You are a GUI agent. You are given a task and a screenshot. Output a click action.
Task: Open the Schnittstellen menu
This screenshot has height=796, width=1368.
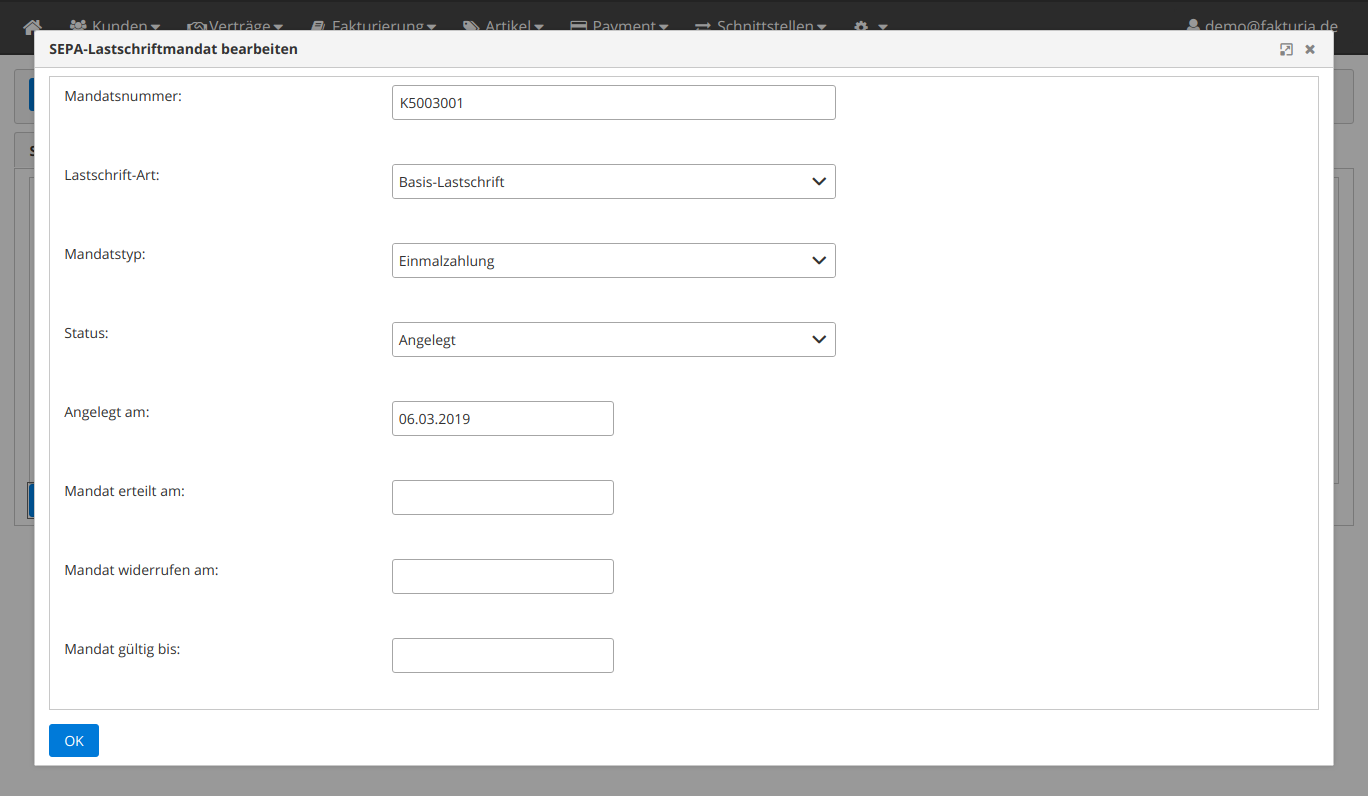tap(760, 25)
